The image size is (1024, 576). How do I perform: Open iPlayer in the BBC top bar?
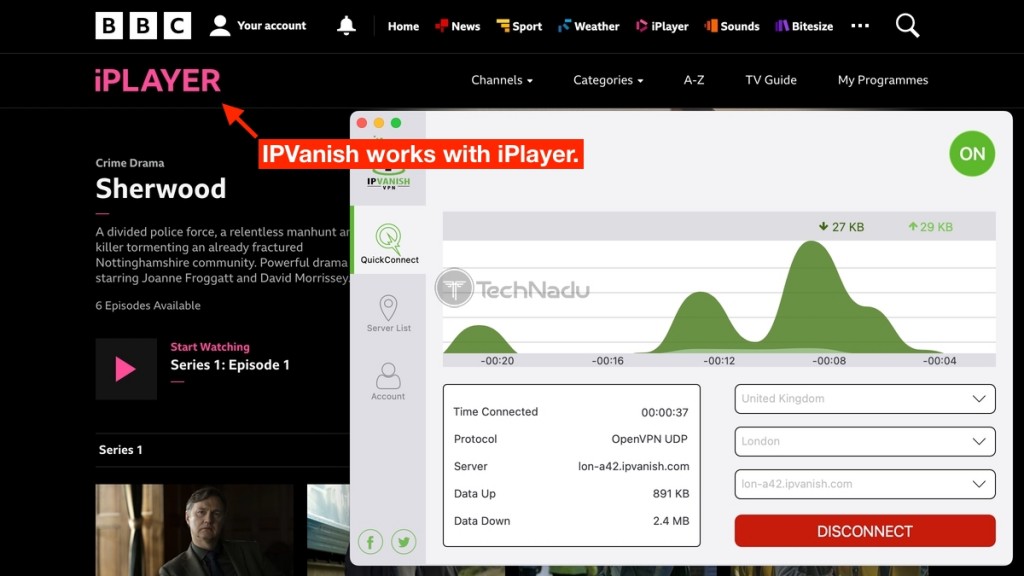coord(662,26)
